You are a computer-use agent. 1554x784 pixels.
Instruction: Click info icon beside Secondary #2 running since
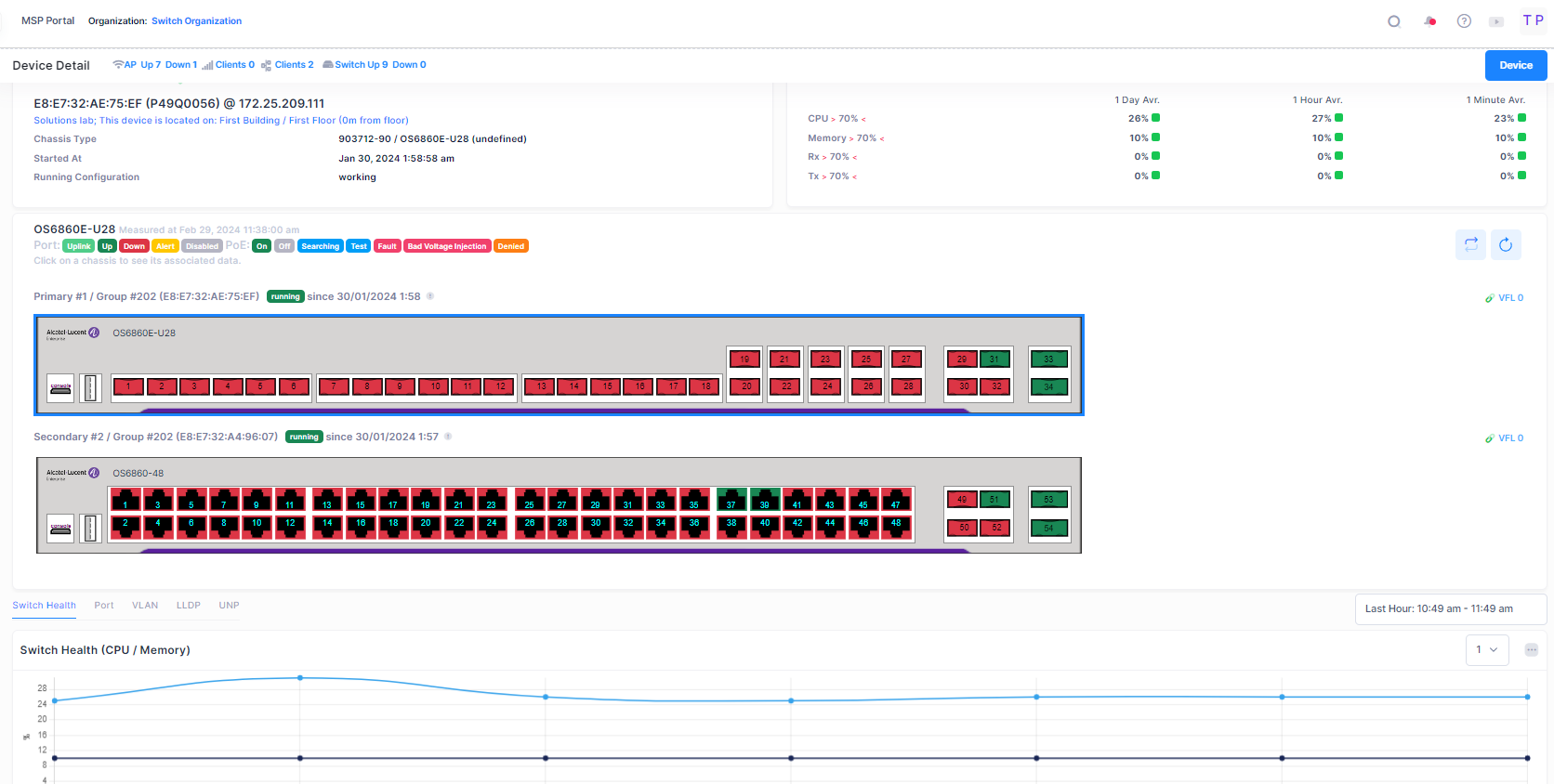(x=448, y=437)
